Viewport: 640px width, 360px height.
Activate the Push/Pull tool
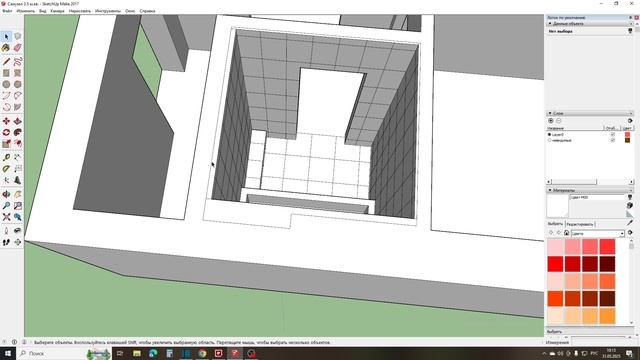click(x=18, y=121)
